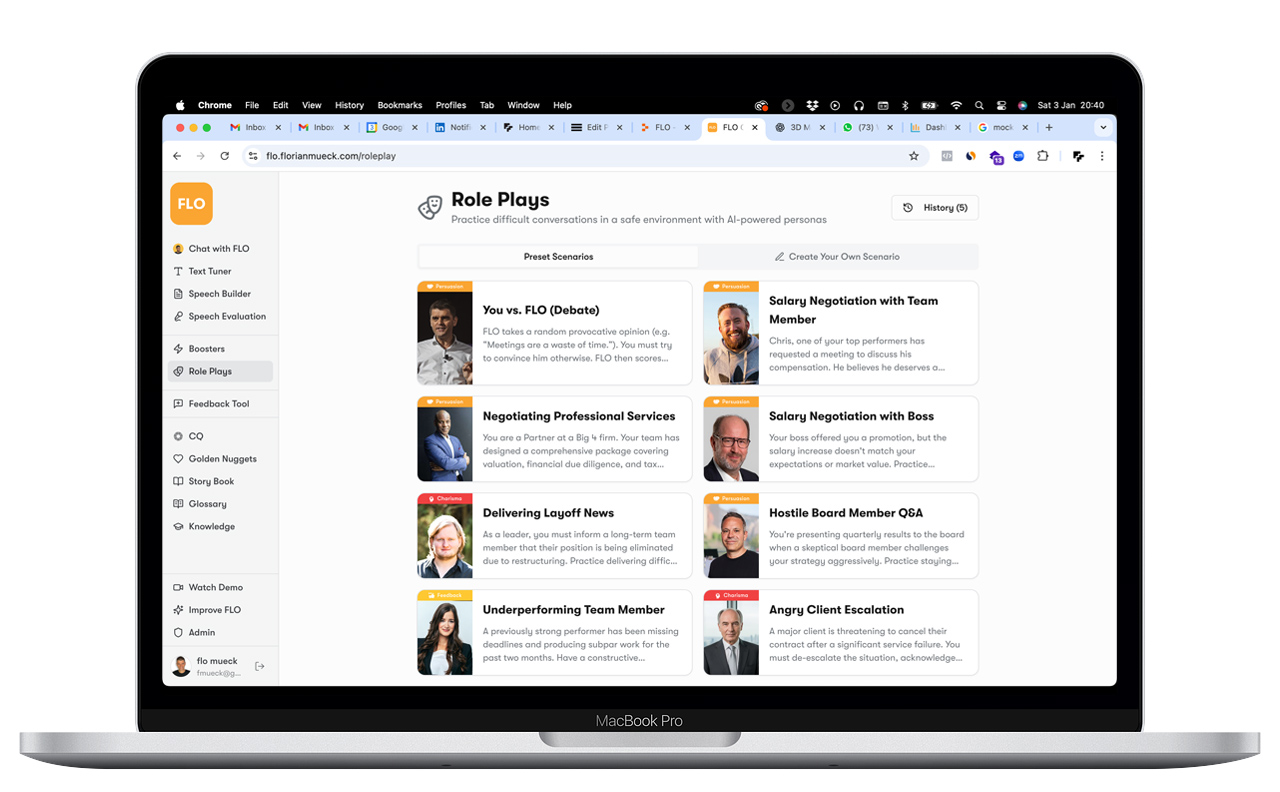Open the Angry Client Escalation scenario
The width and height of the screenshot is (1280, 792).
click(x=836, y=610)
